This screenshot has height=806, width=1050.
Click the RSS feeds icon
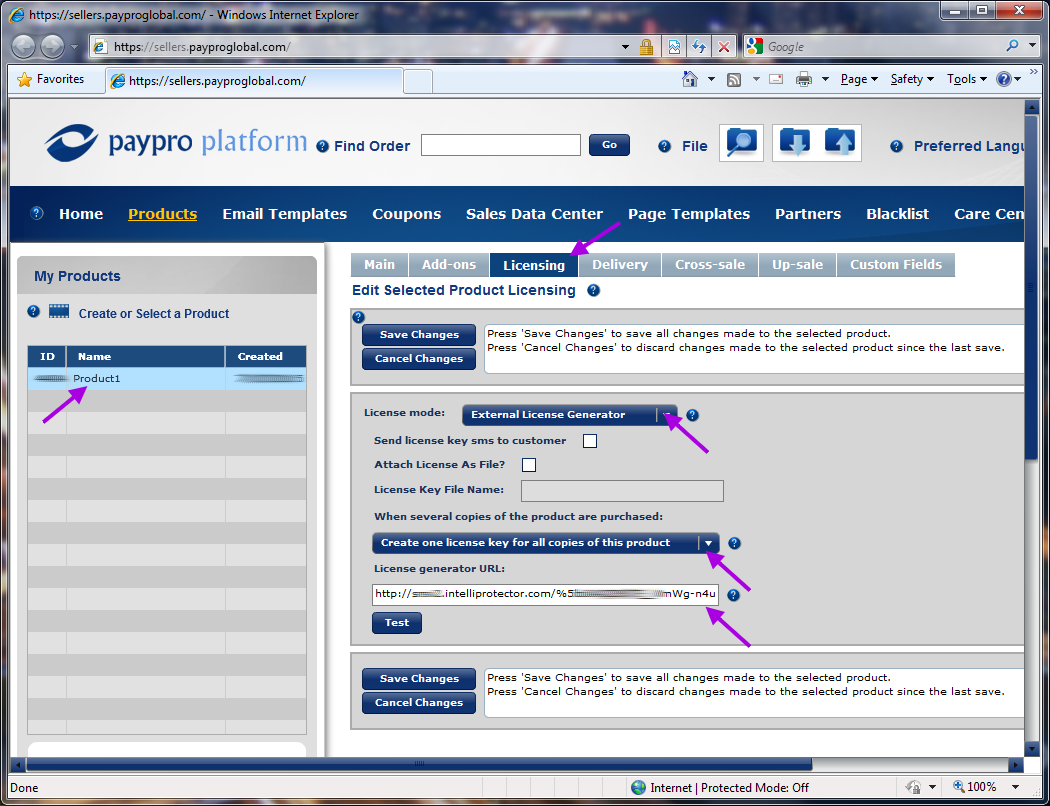coord(734,80)
